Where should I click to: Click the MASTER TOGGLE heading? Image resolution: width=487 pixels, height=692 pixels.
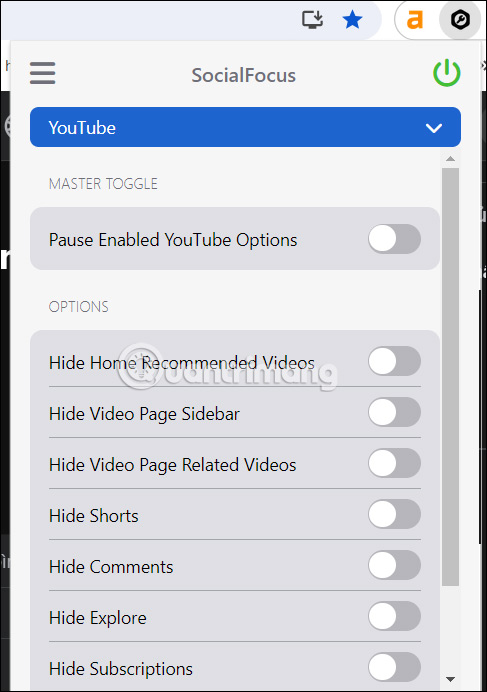pos(103,184)
